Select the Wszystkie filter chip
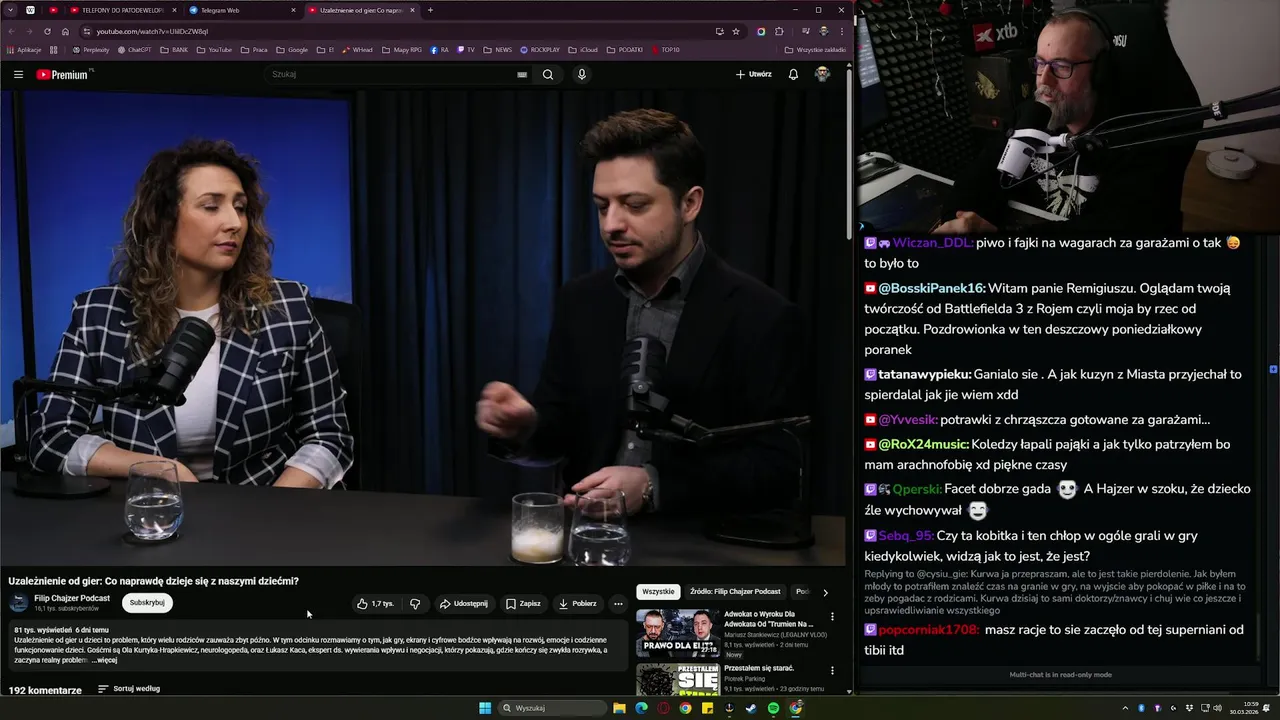This screenshot has height=720, width=1280. point(658,592)
